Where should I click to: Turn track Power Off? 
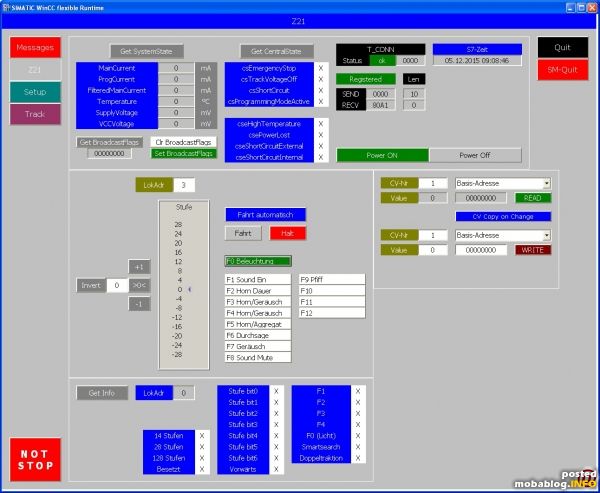click(x=475, y=155)
